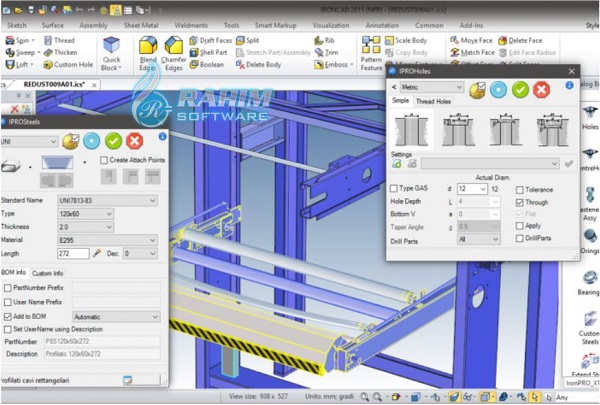Image resolution: width=600 pixels, height=405 pixels.
Task: Click the eyedropper icon beside Length field
Action: (97, 254)
